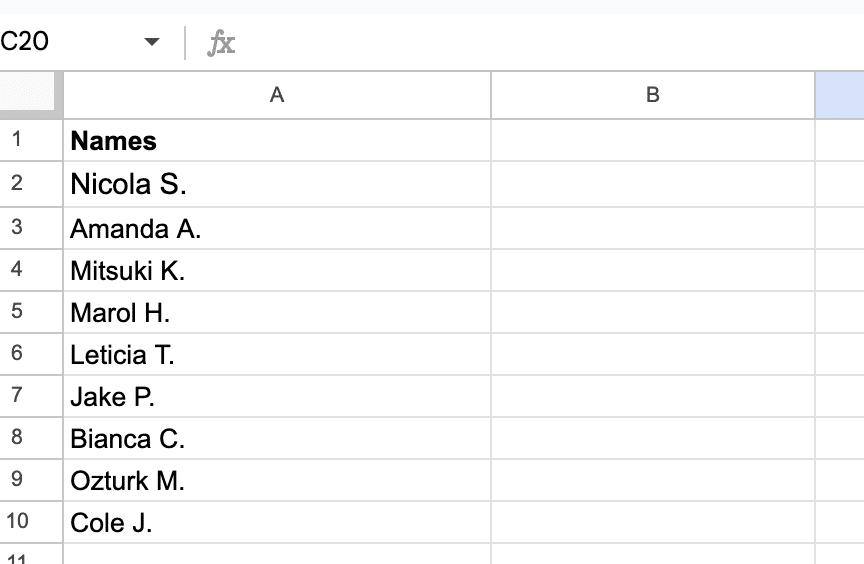Select column A header

pyautogui.click(x=277, y=95)
